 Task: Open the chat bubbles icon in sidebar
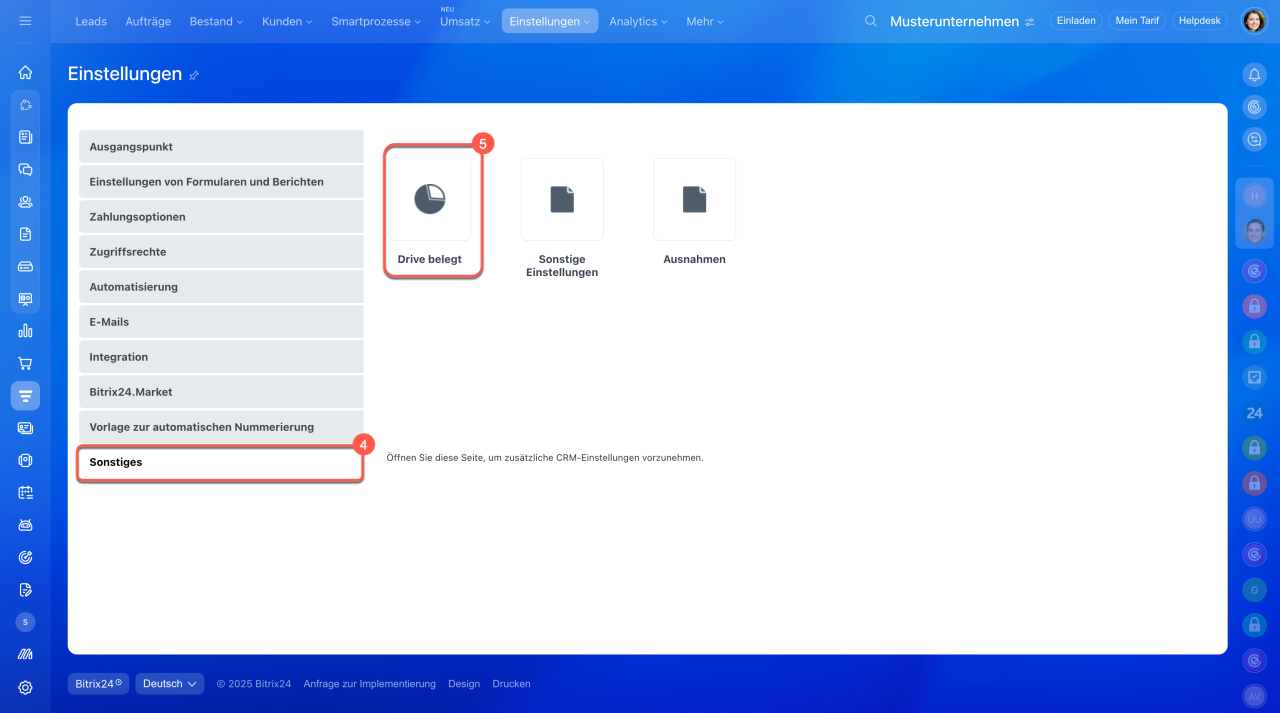pyautogui.click(x=25, y=169)
